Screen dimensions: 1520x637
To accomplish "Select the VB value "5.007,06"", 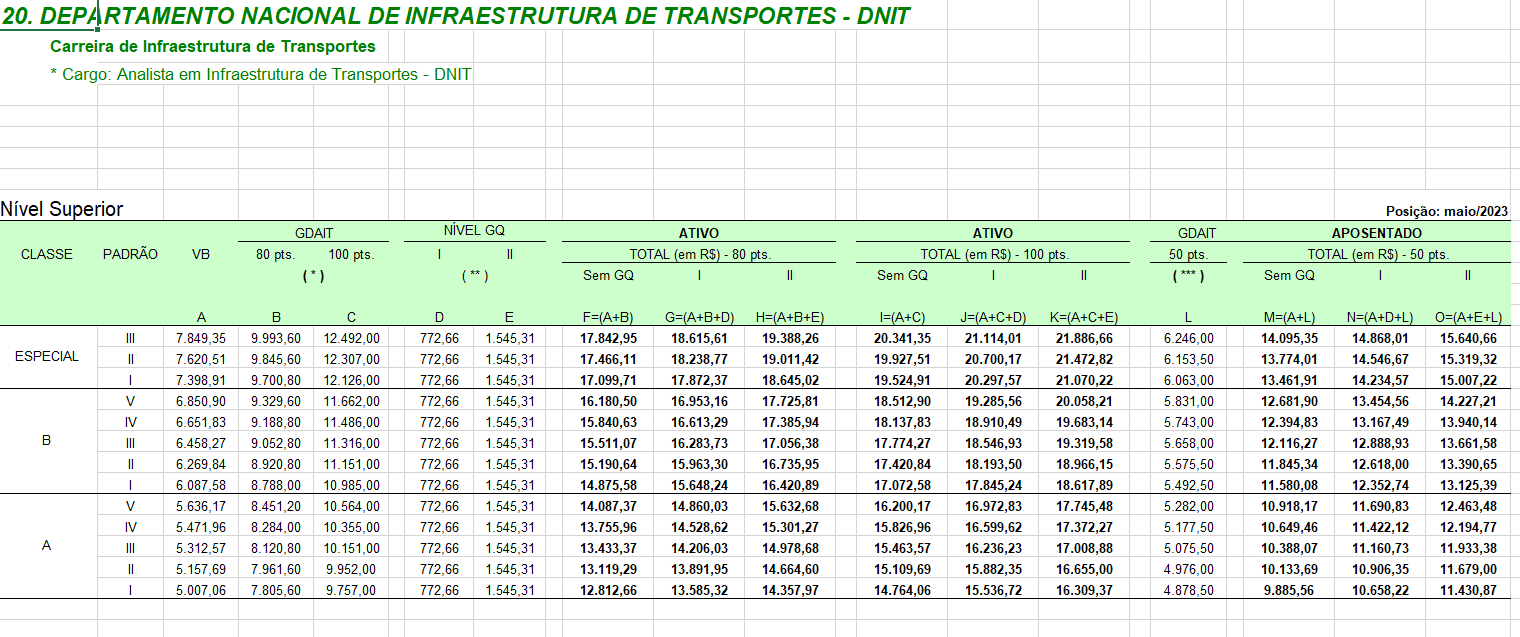I will (201, 590).
